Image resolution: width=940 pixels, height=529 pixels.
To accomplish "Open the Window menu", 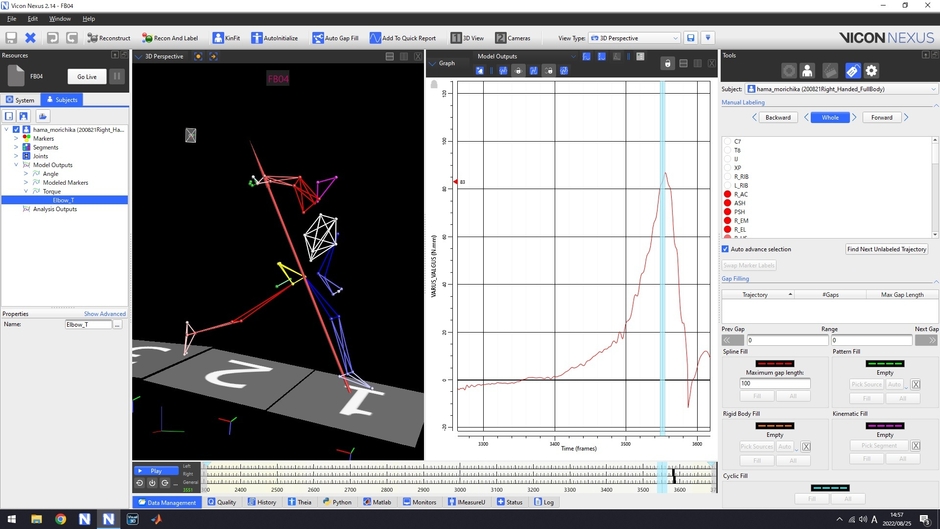I will (60, 18).
